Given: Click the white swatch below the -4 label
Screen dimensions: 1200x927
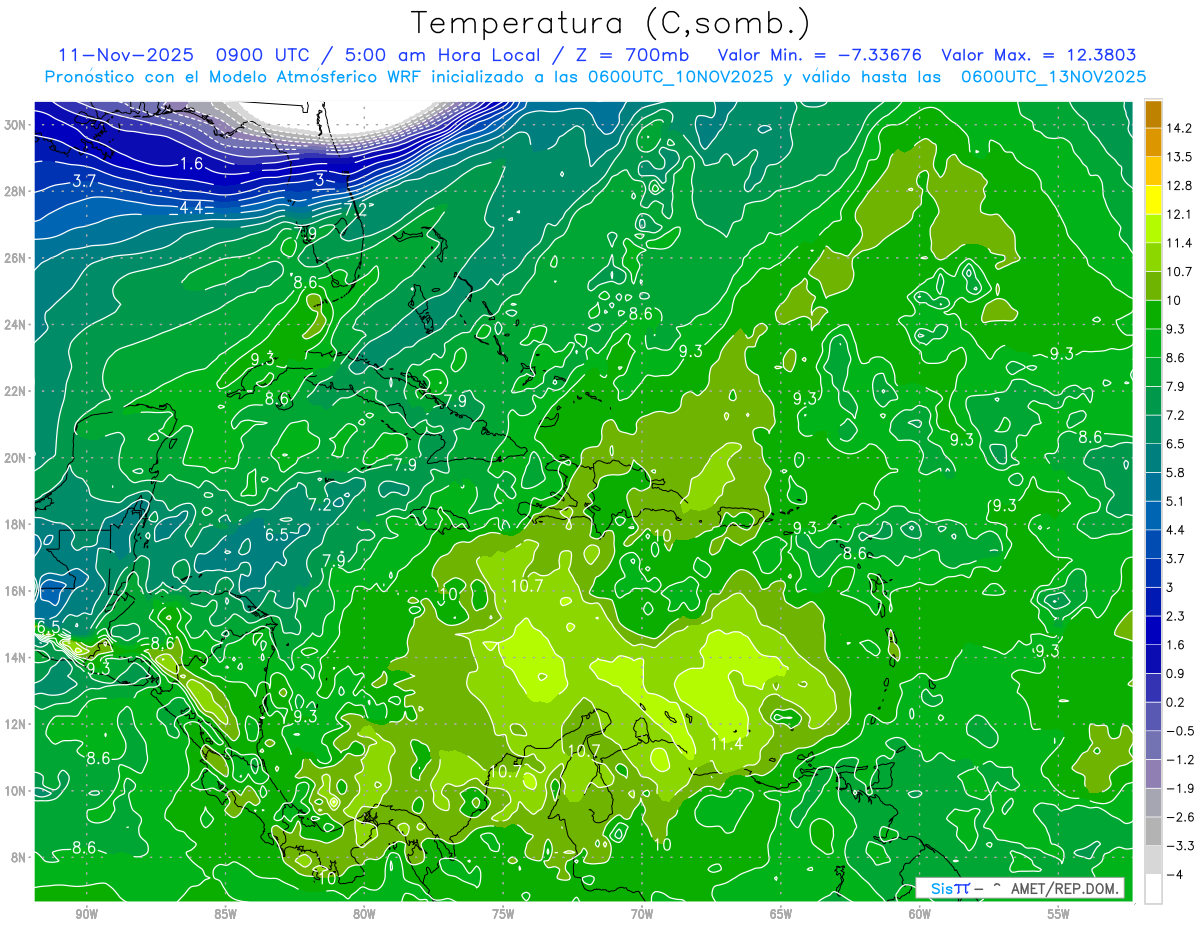Looking at the screenshot, I should tap(1153, 889).
